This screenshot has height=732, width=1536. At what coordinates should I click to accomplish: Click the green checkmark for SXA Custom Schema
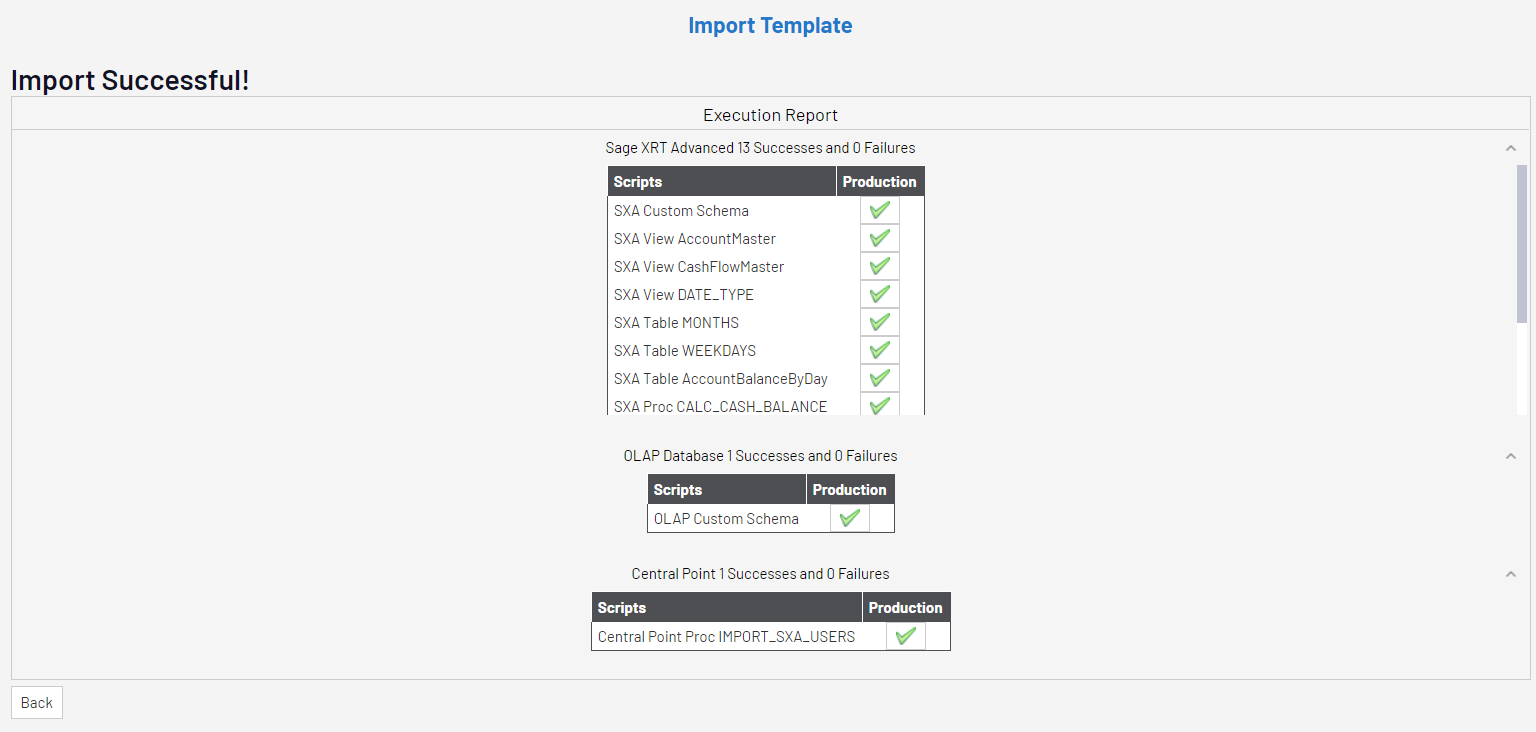coord(880,211)
